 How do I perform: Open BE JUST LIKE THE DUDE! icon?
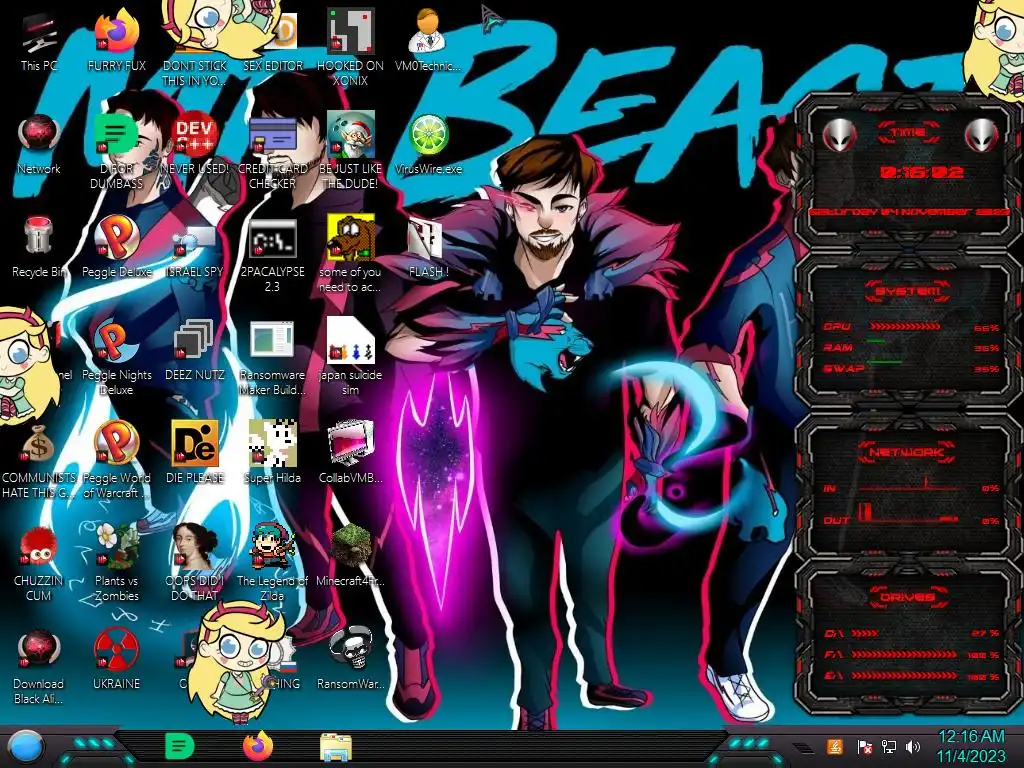(x=351, y=150)
